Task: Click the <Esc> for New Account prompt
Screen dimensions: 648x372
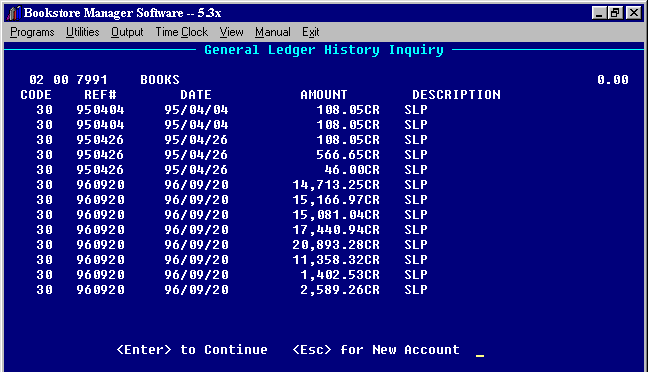Action: 376,350
